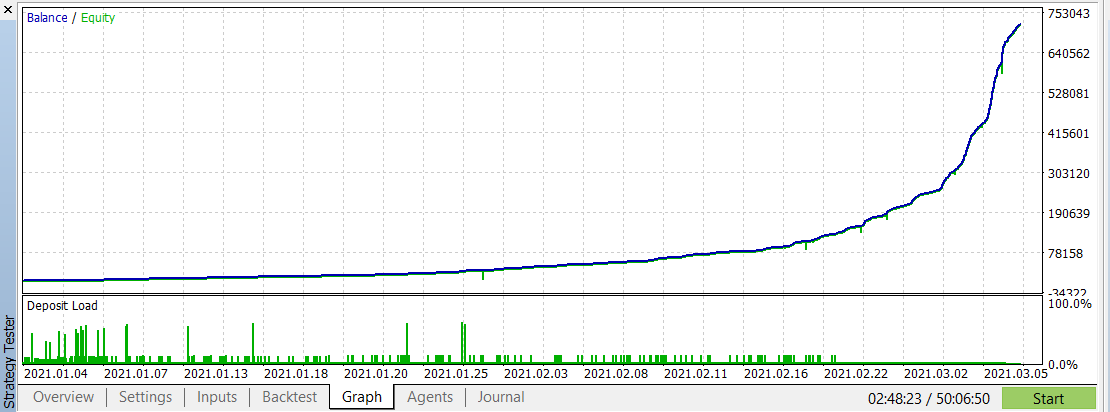Click the 2021.01.20 date label
Screen dimensions: 1110x412
tap(375, 374)
